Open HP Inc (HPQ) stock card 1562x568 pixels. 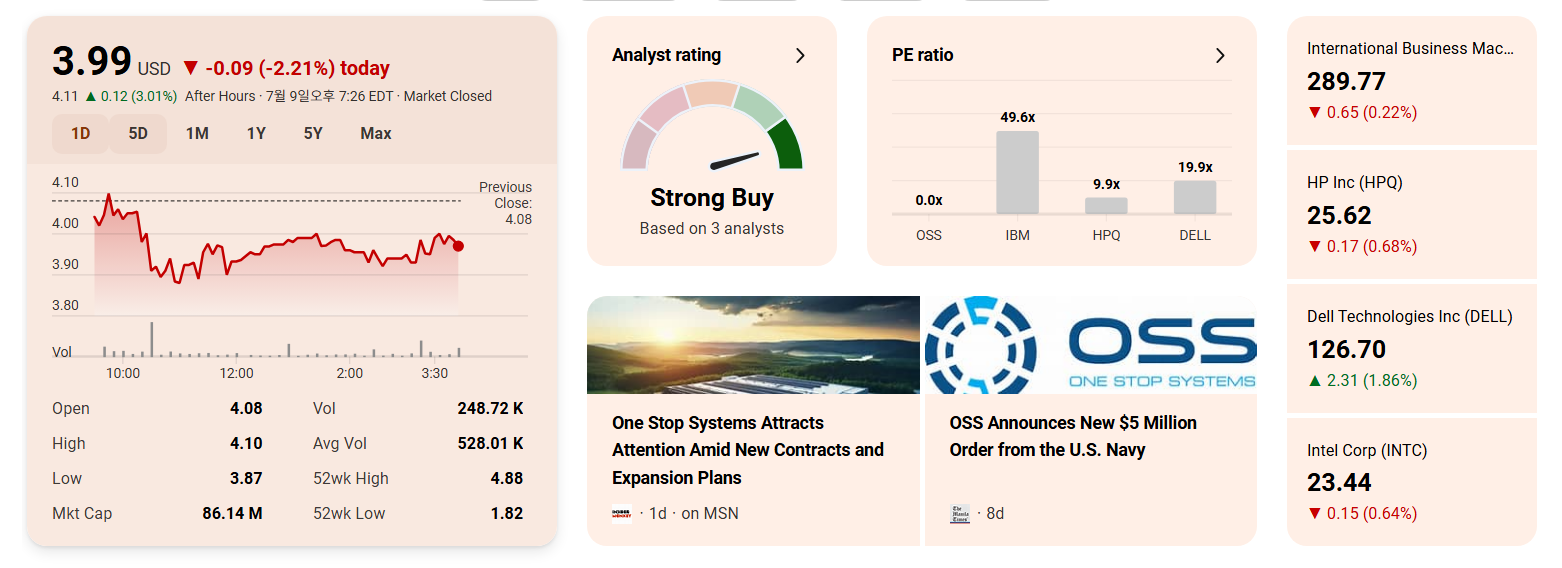pyautogui.click(x=1411, y=214)
